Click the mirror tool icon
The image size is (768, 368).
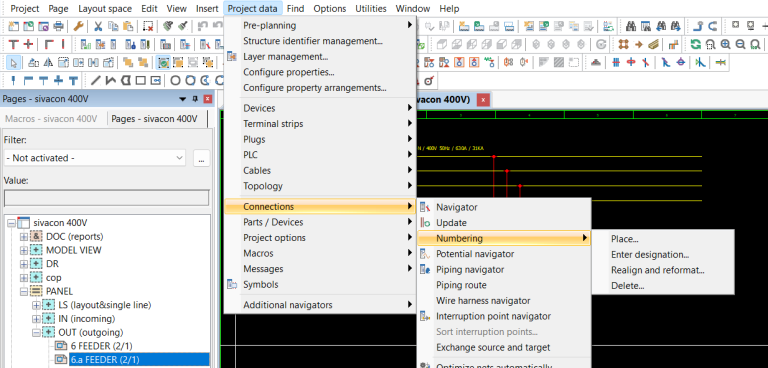(x=48, y=63)
